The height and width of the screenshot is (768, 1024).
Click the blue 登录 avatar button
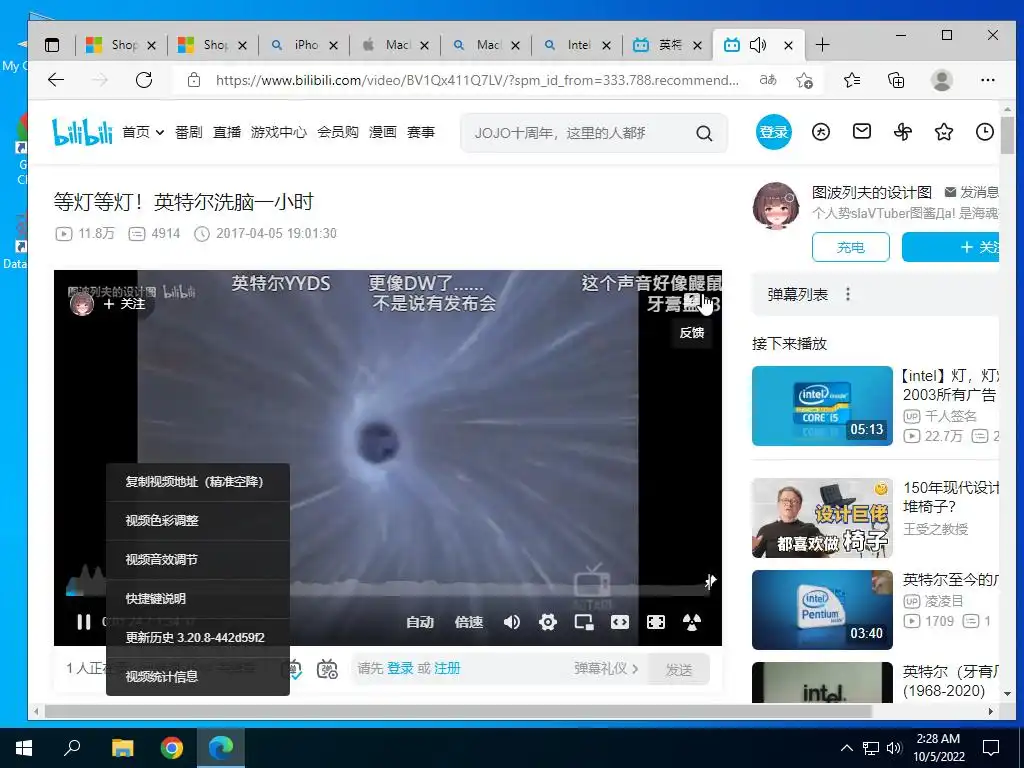(774, 132)
